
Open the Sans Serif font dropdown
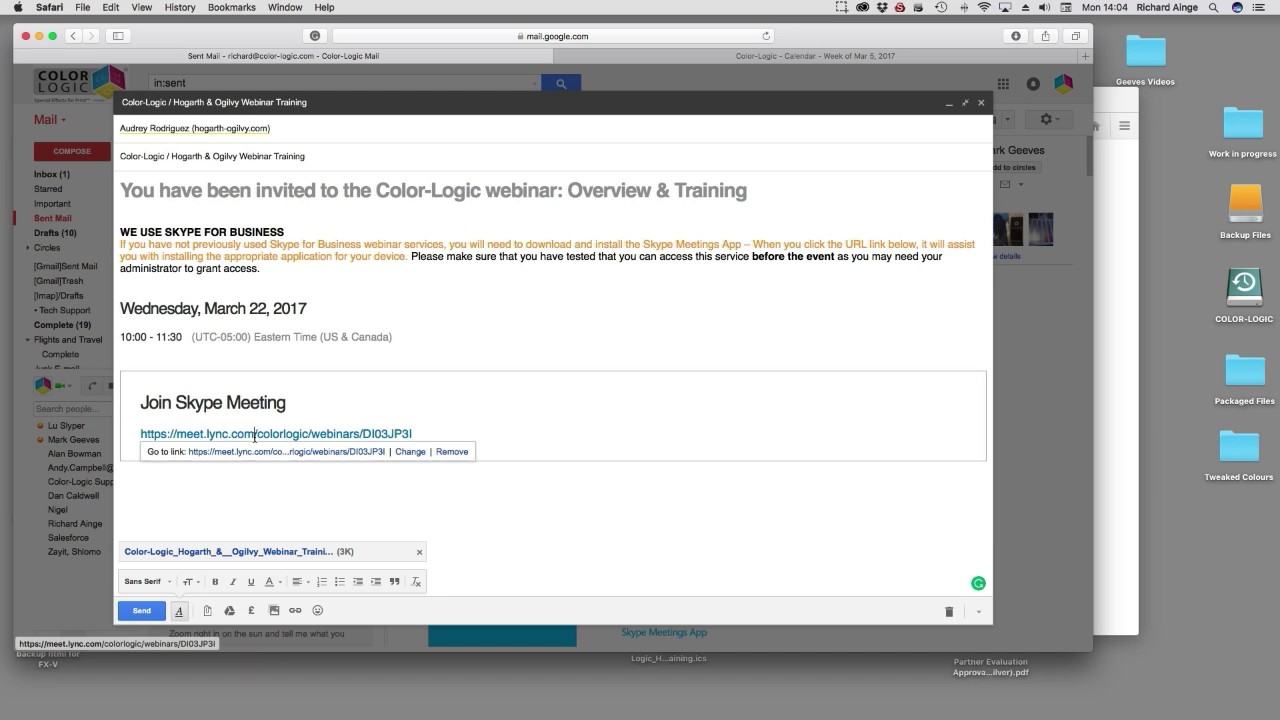tap(148, 582)
